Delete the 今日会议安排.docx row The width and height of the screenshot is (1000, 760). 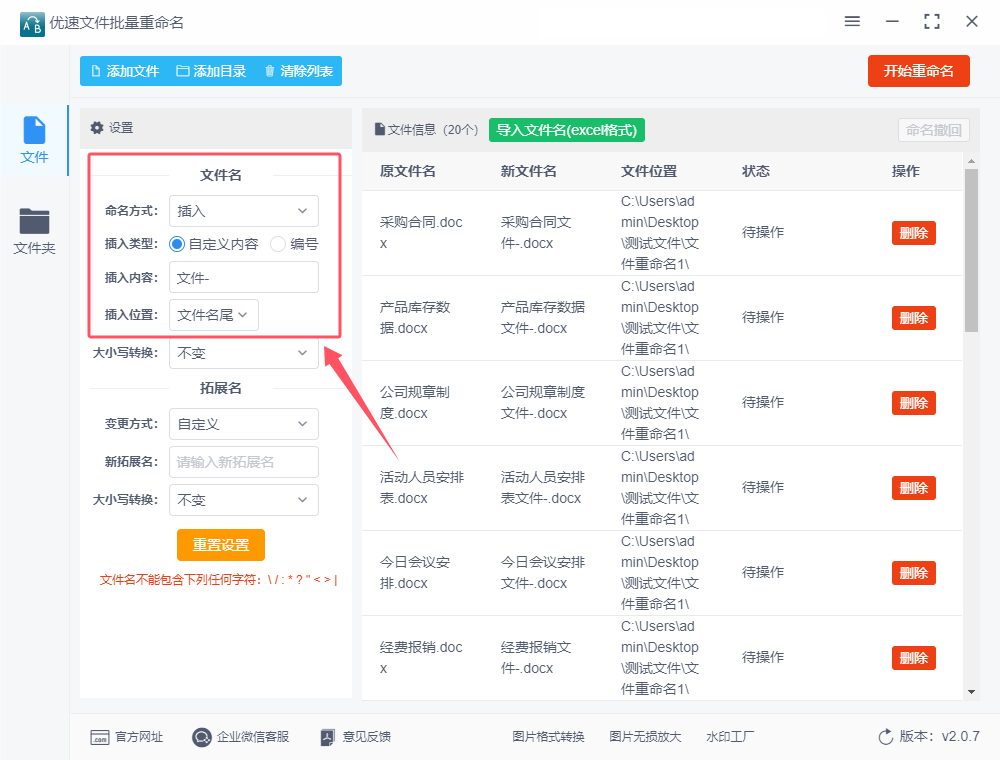click(913, 573)
